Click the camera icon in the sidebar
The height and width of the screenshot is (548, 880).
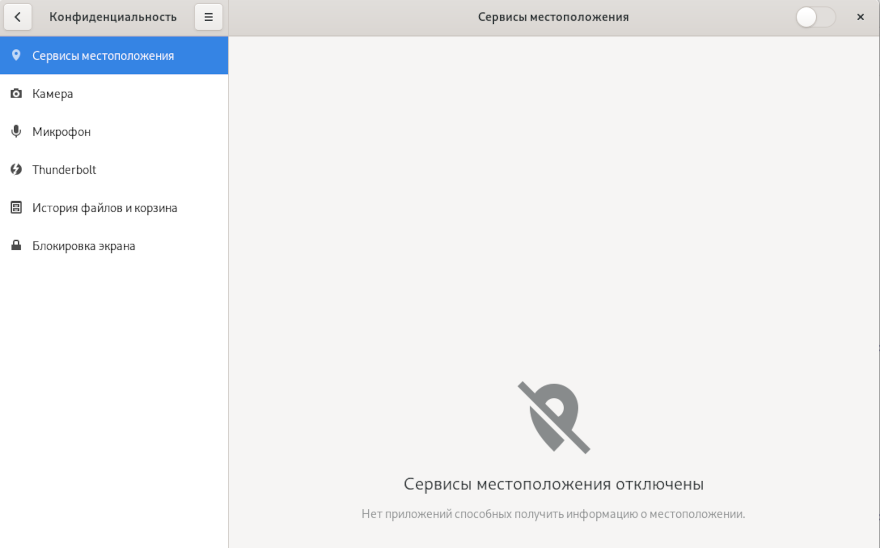coord(16,94)
